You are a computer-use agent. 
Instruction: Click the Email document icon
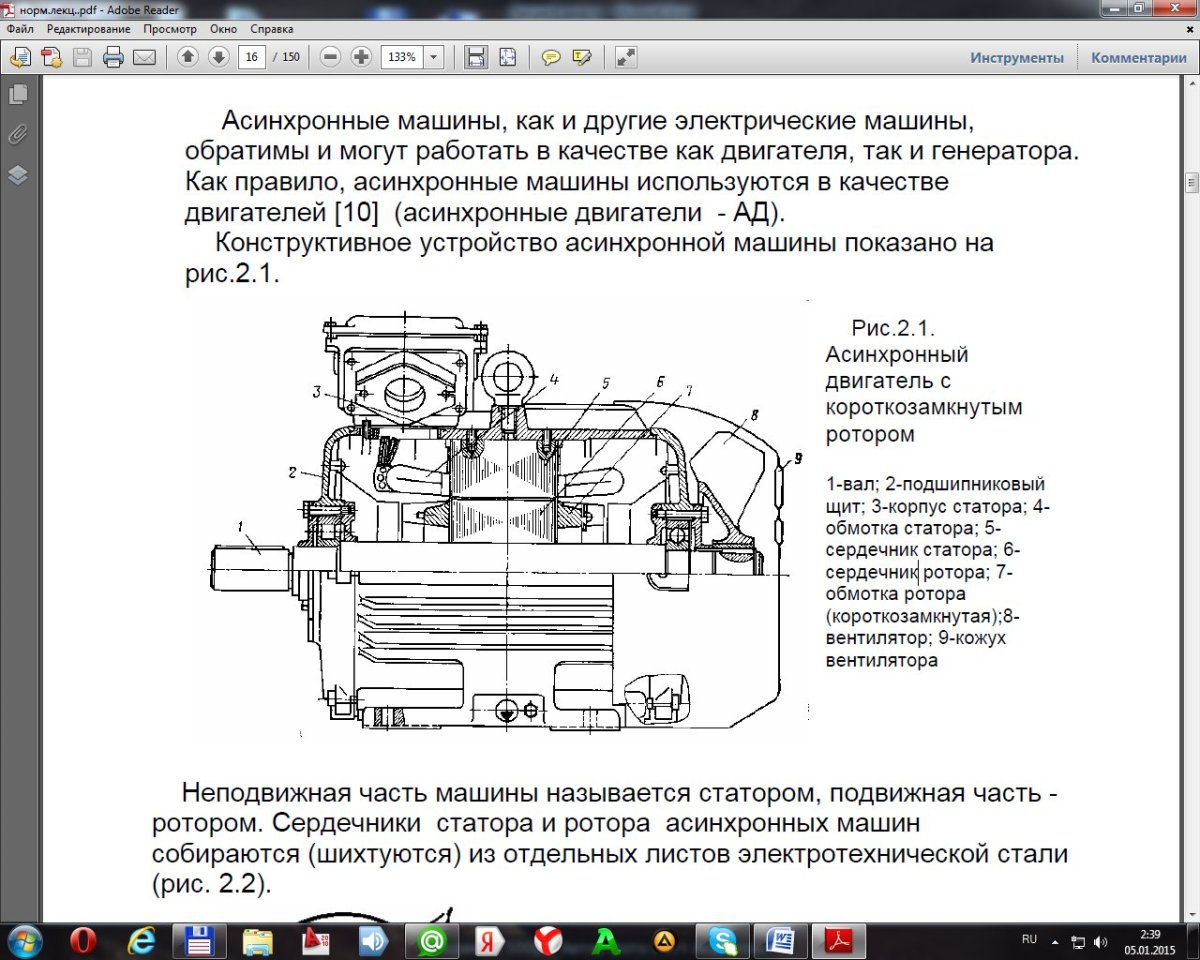(144, 57)
